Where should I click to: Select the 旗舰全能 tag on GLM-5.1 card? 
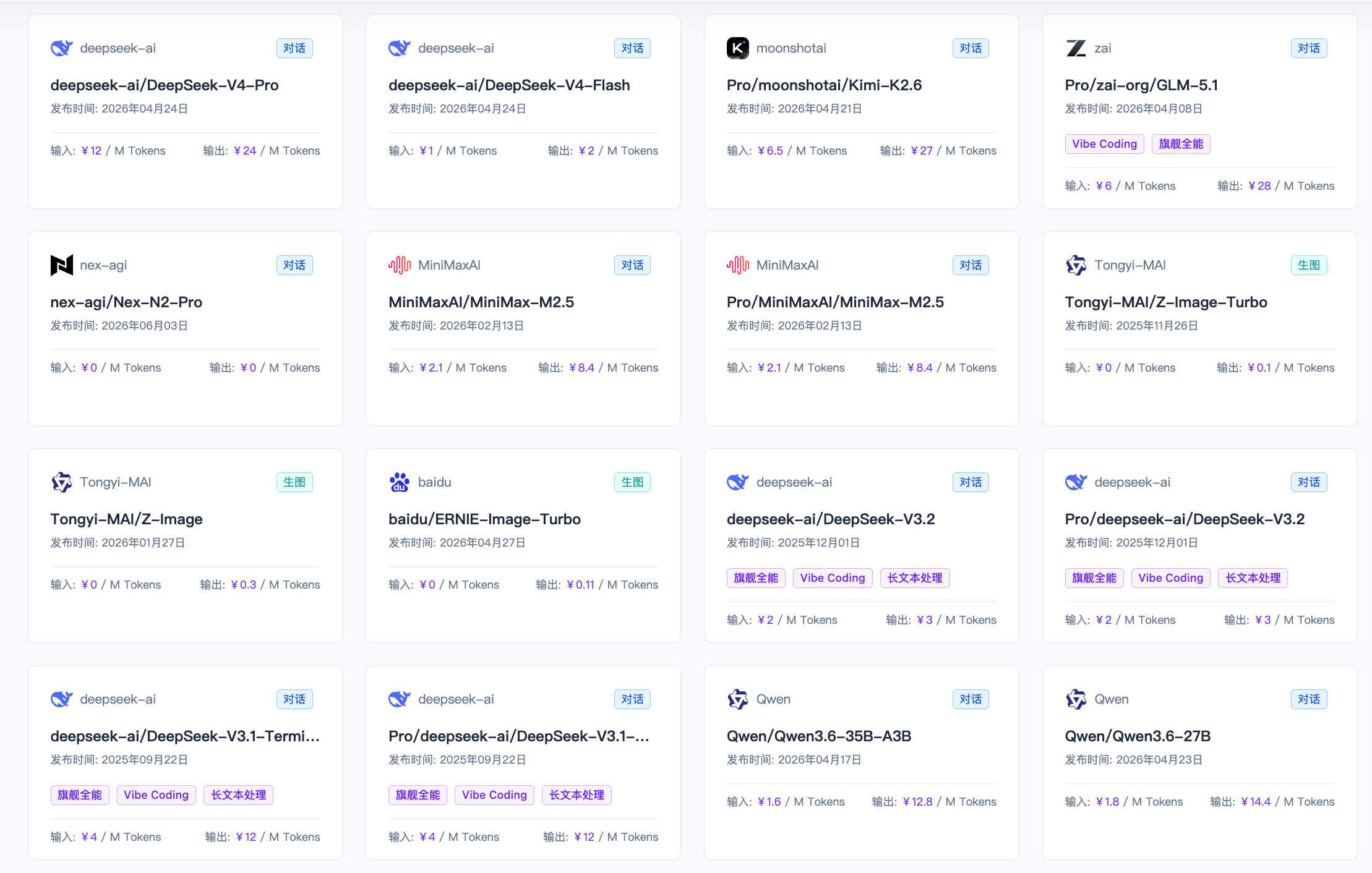click(x=1181, y=144)
